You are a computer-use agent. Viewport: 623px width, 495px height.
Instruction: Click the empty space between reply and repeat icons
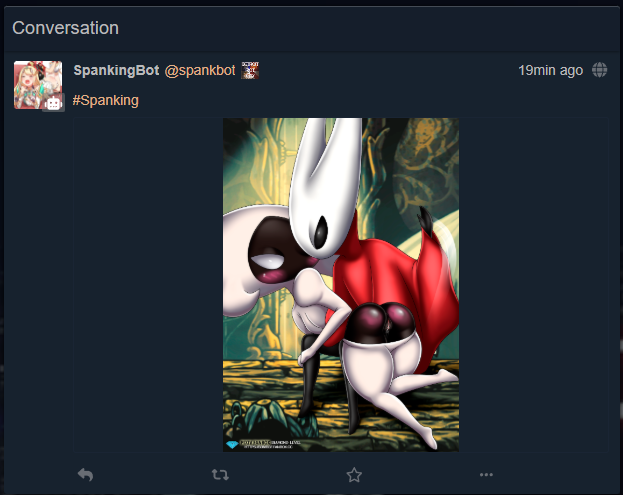(x=153, y=474)
